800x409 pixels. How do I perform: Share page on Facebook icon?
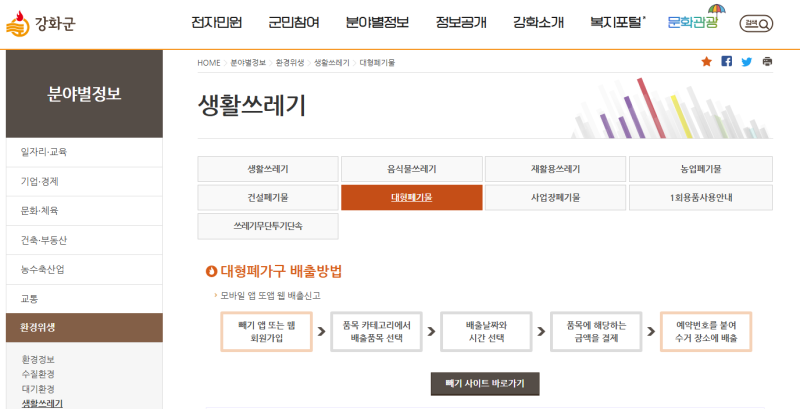(x=727, y=61)
